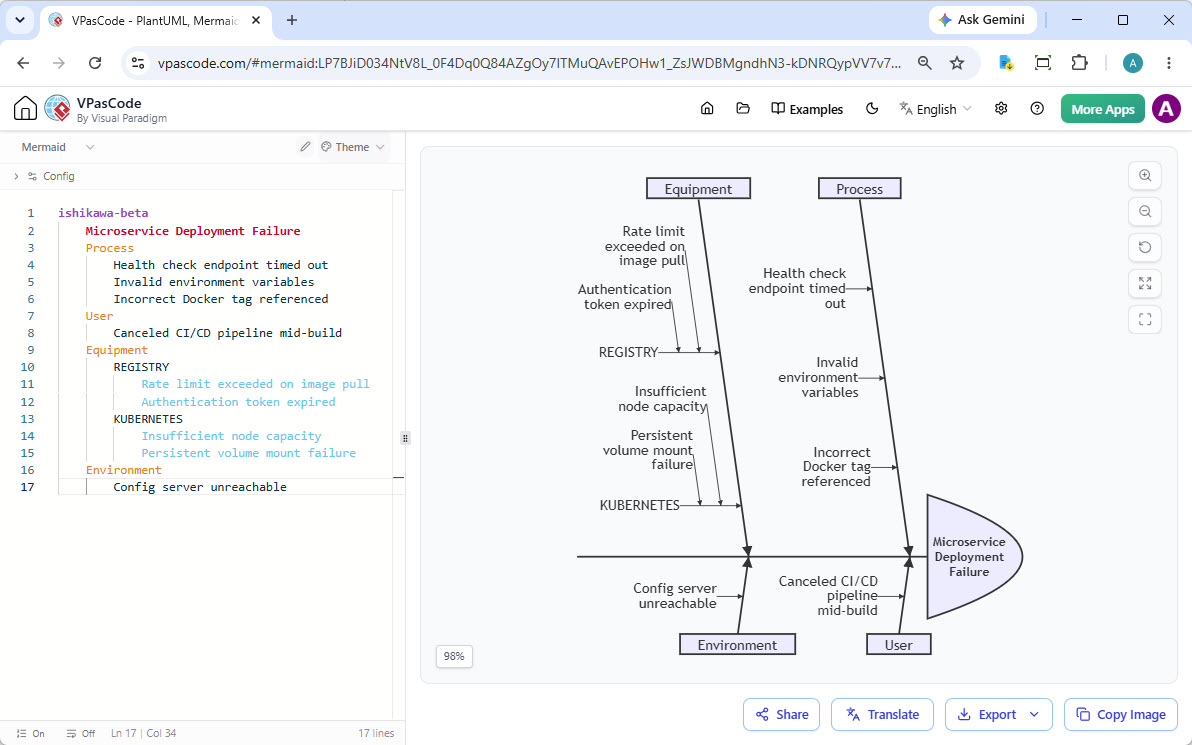1192x745 pixels.
Task: Close the VPasCode browser tab
Action: point(256,21)
